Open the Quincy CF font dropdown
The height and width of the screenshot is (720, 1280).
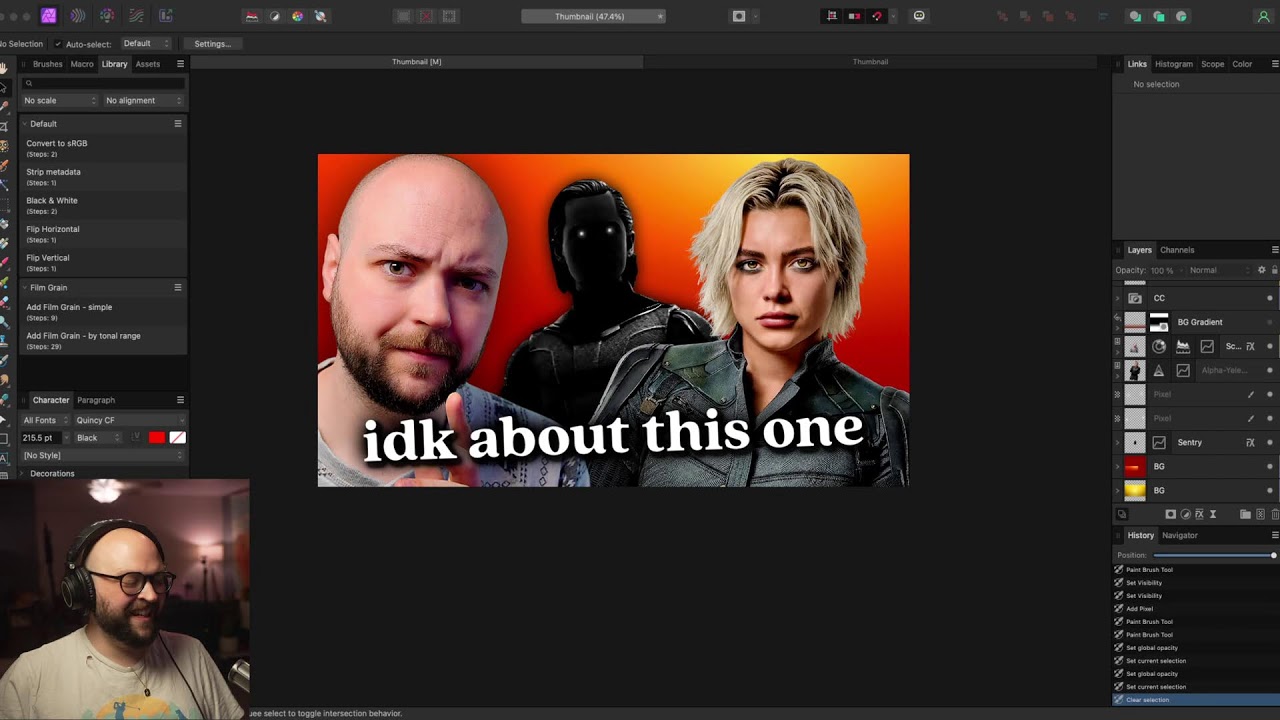[130, 420]
